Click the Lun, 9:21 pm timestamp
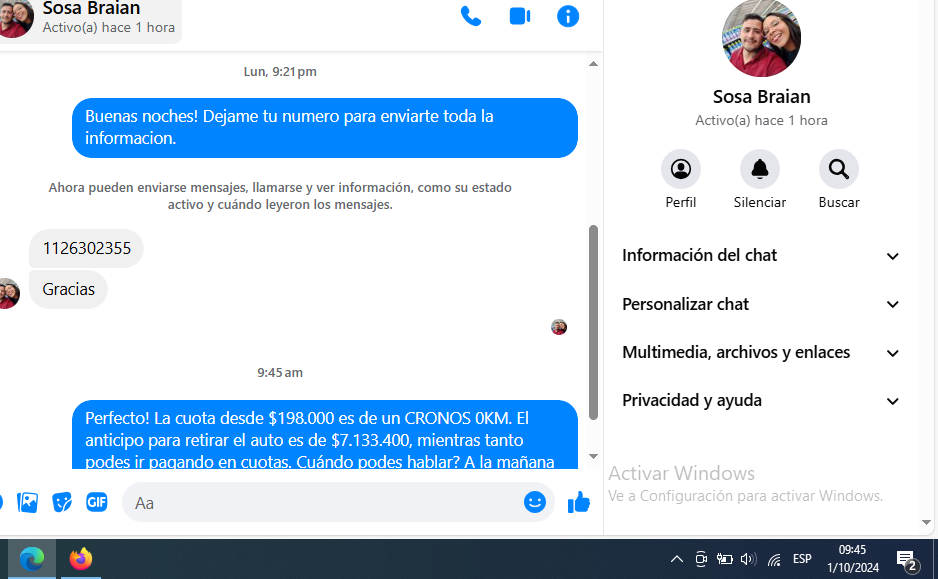The width and height of the screenshot is (938, 579). coord(280,72)
